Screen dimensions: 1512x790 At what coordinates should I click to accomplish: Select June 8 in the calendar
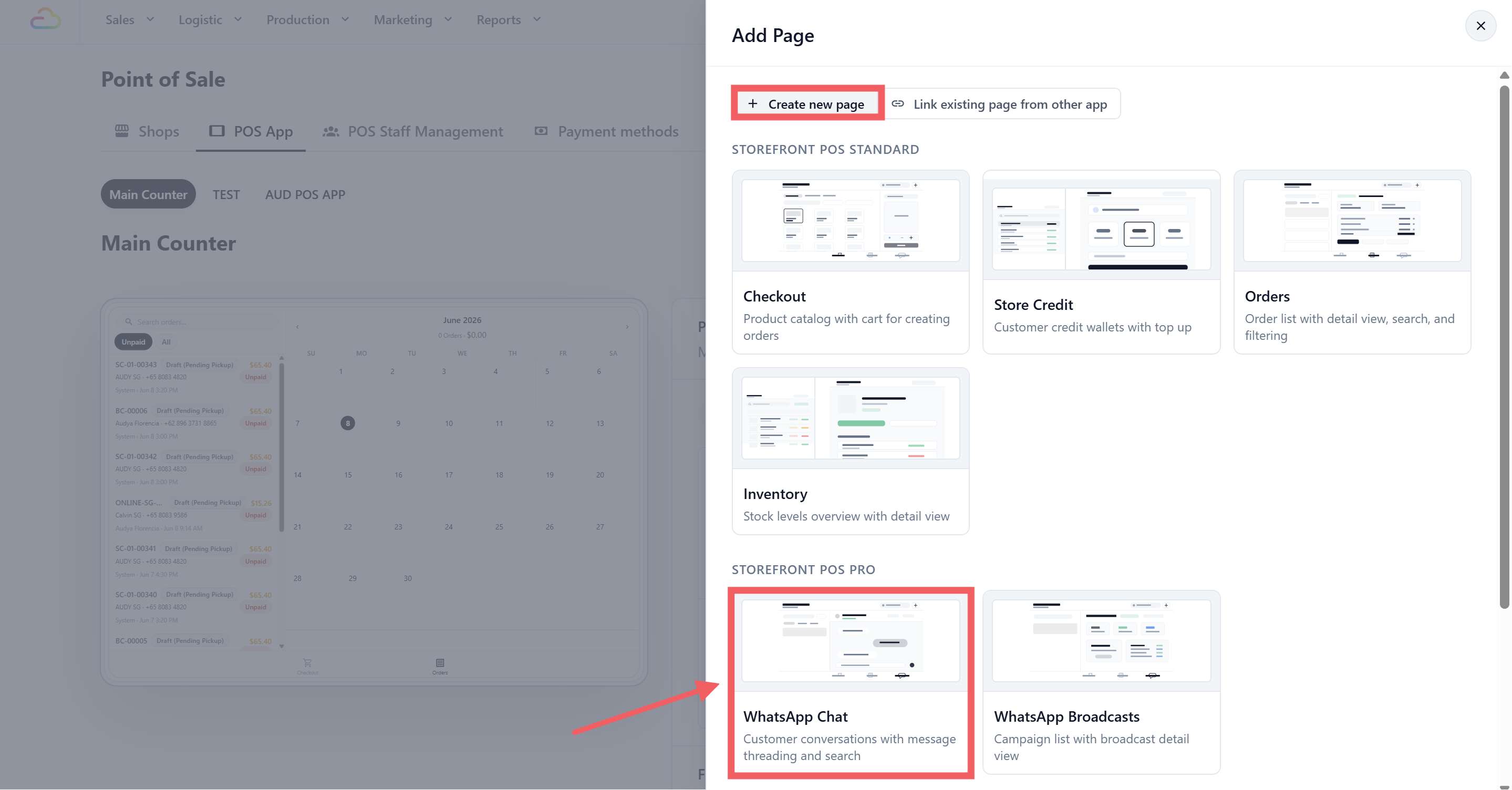[x=347, y=423]
